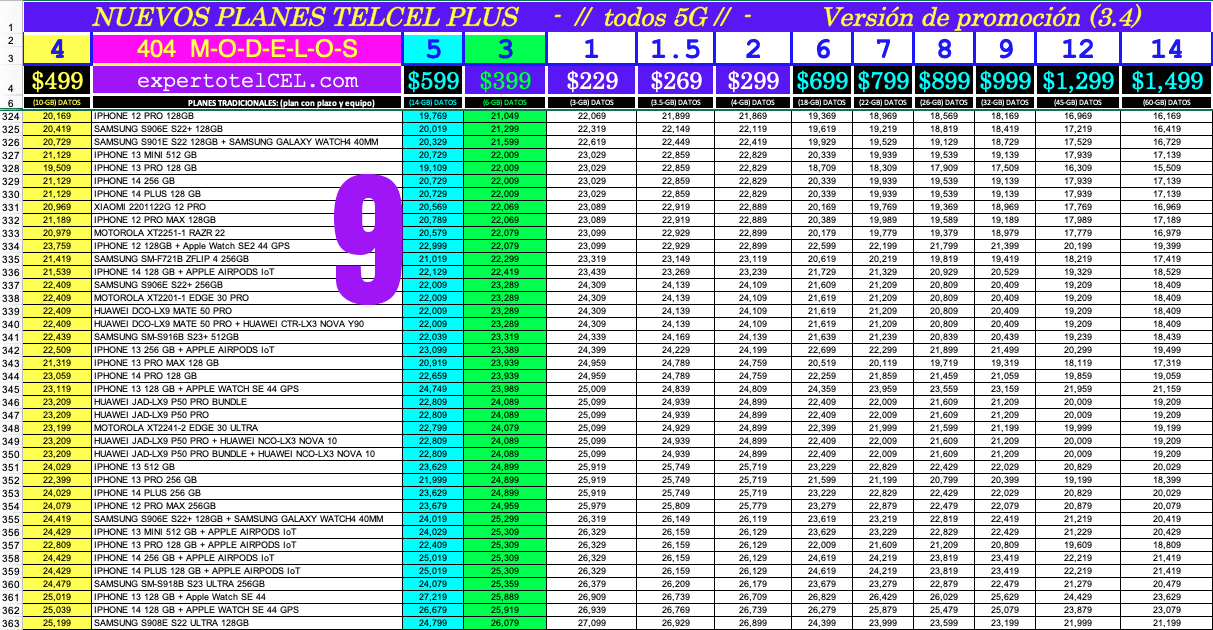Click yellow 25,199 in the S22 ULTRA 128GB row
This screenshot has width=1213, height=630.
tap(57, 623)
